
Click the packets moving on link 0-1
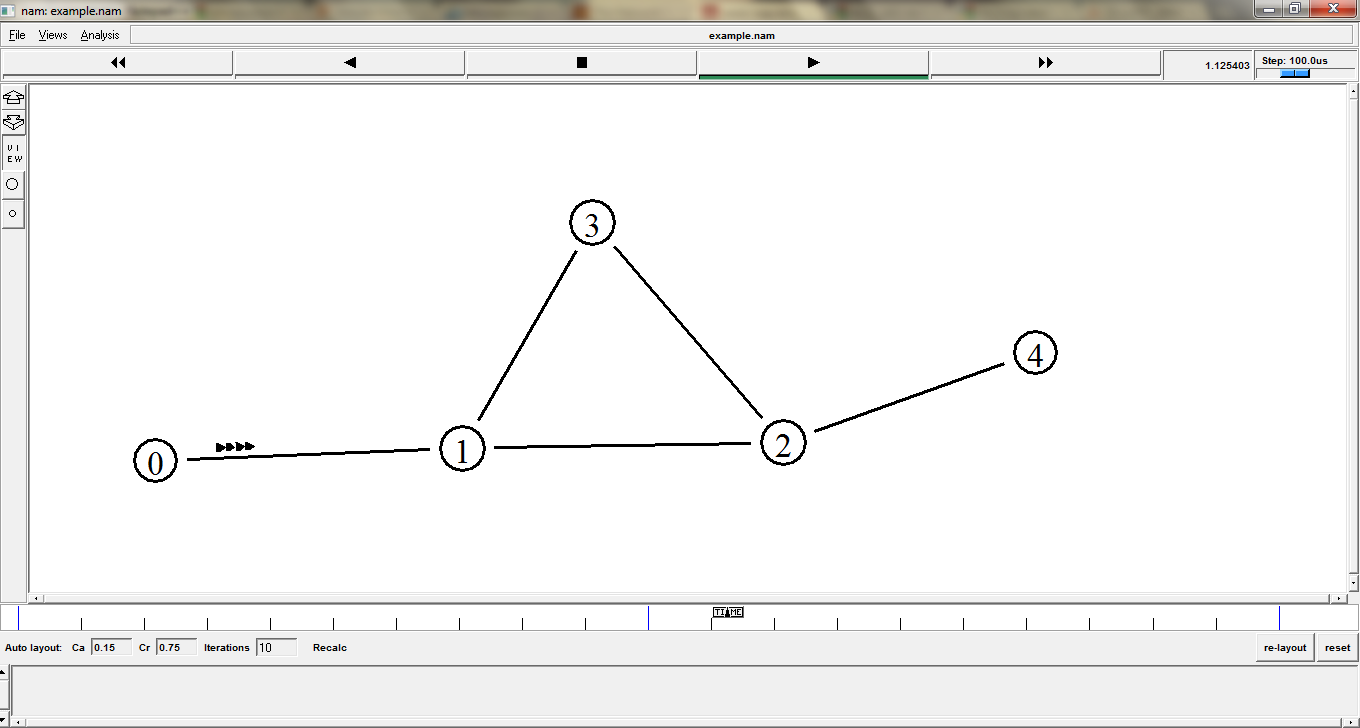(236, 446)
